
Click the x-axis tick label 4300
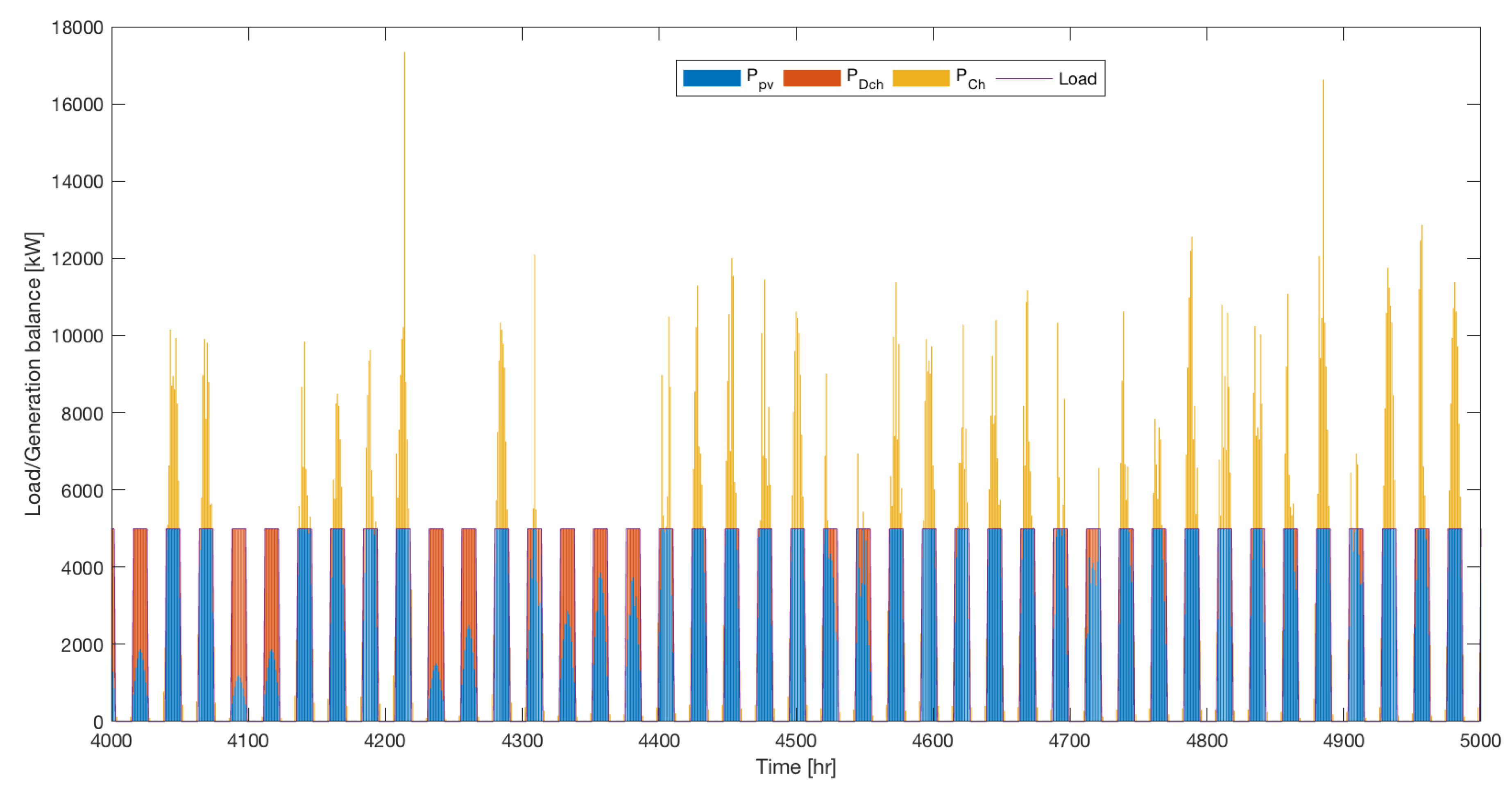(522, 741)
